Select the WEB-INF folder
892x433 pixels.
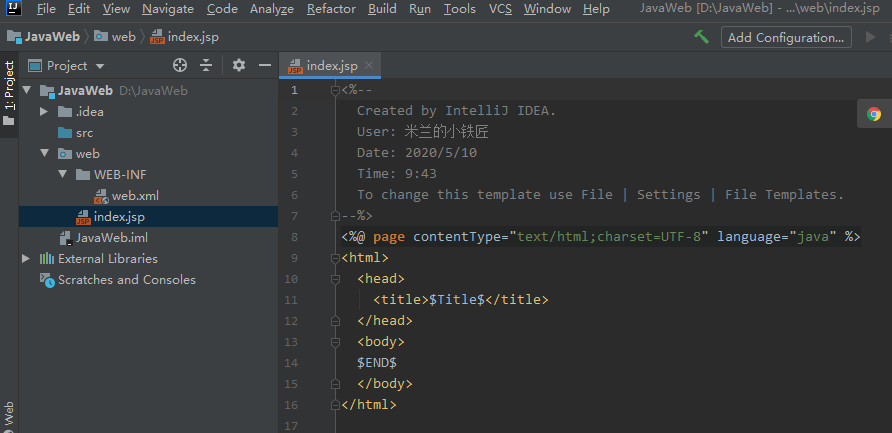(x=112, y=175)
